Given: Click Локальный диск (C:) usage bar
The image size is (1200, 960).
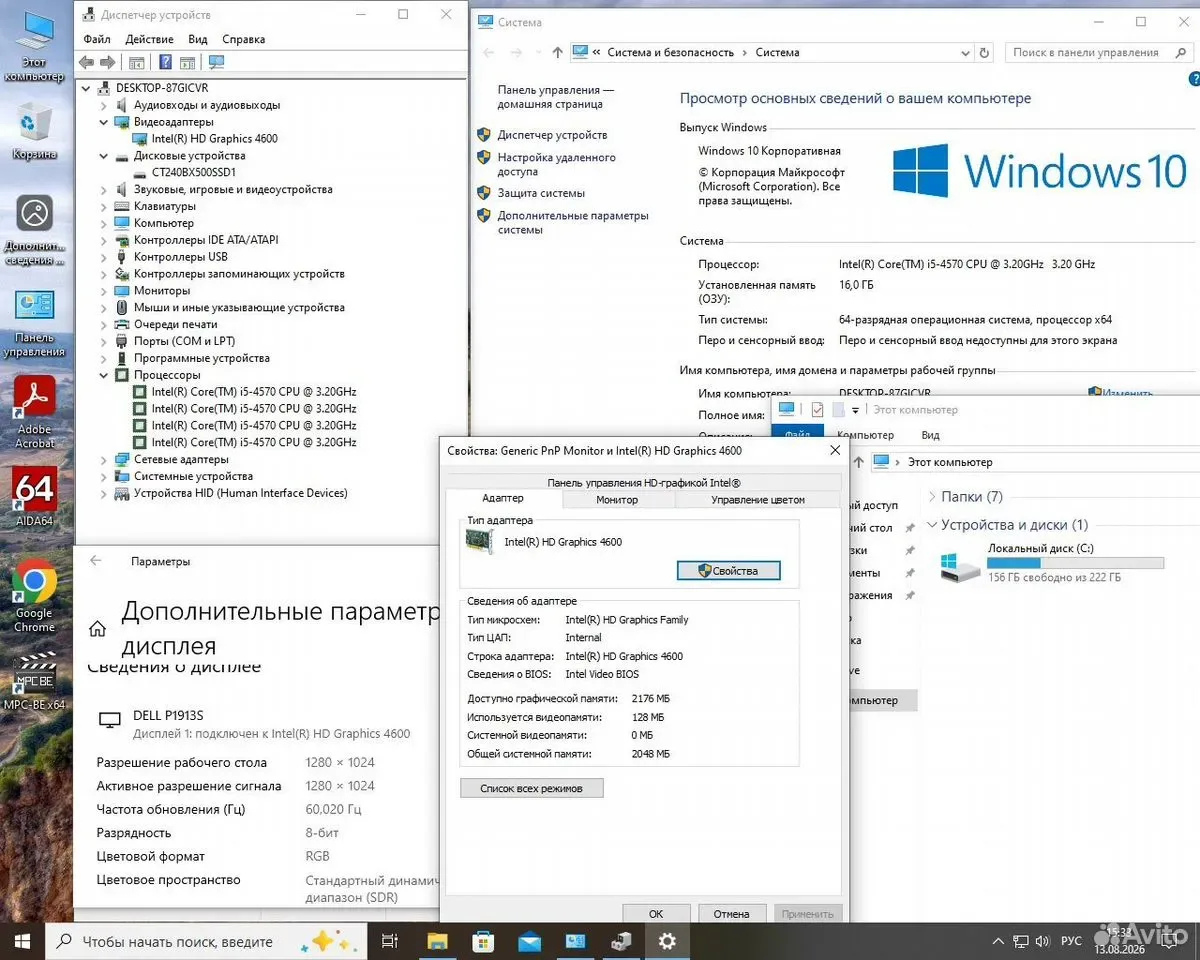Looking at the screenshot, I should click(x=1075, y=563).
